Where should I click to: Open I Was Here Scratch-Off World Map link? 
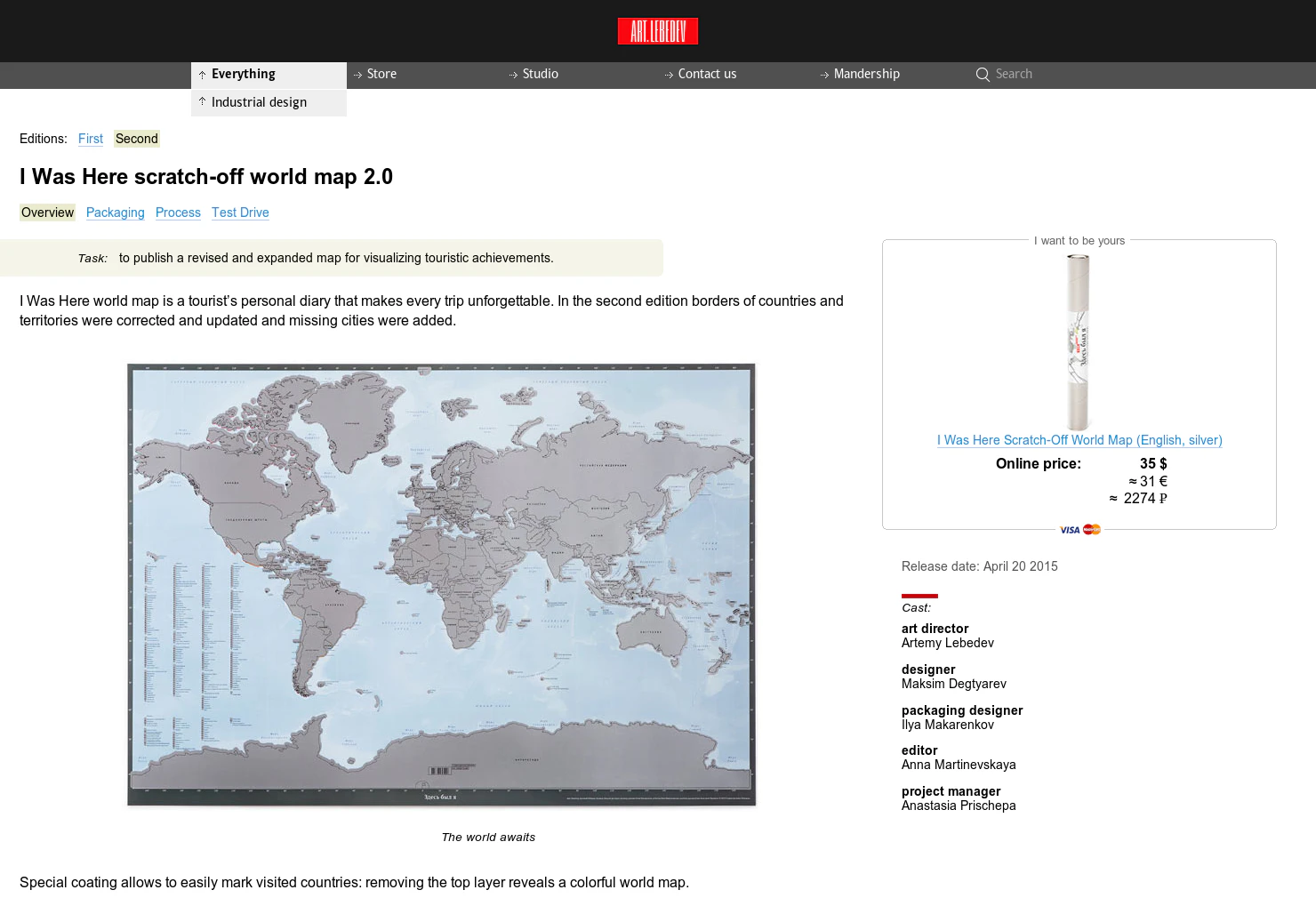click(x=1079, y=440)
